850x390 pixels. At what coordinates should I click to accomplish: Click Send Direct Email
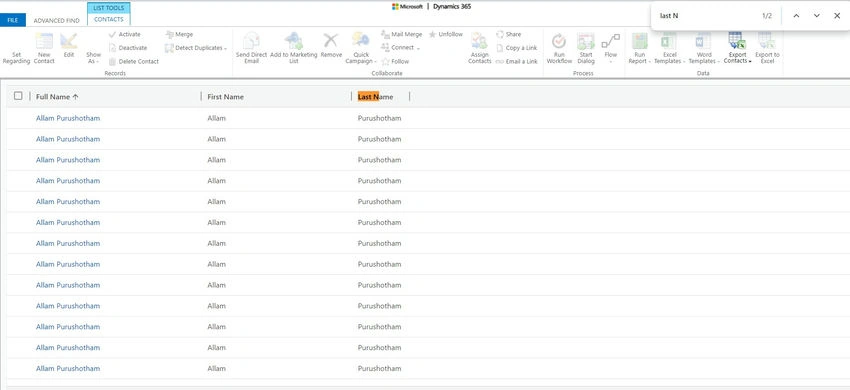(x=252, y=49)
